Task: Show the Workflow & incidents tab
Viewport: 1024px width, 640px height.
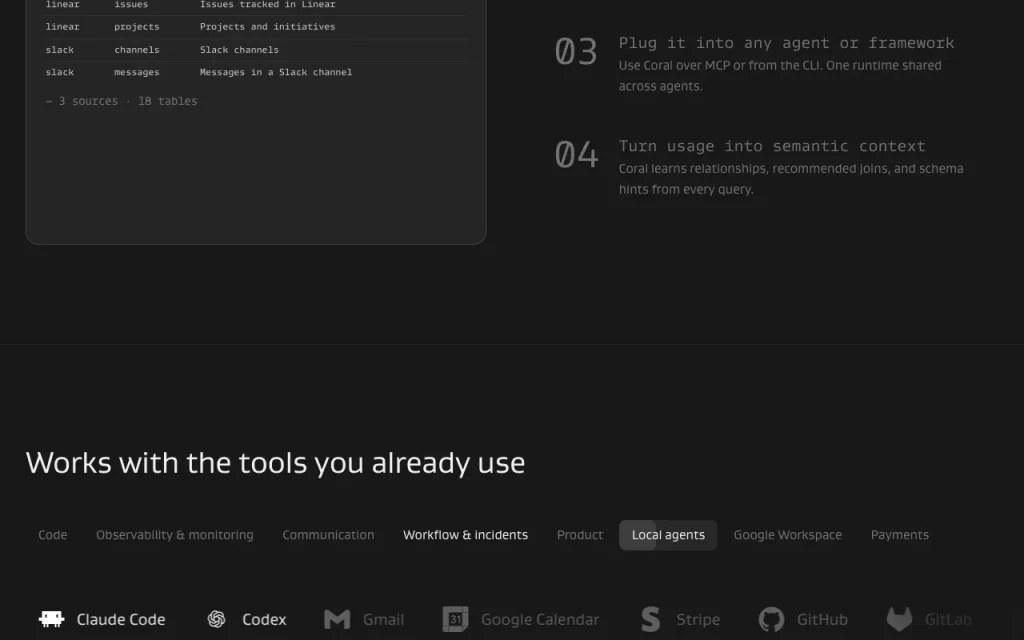Action: click(466, 535)
